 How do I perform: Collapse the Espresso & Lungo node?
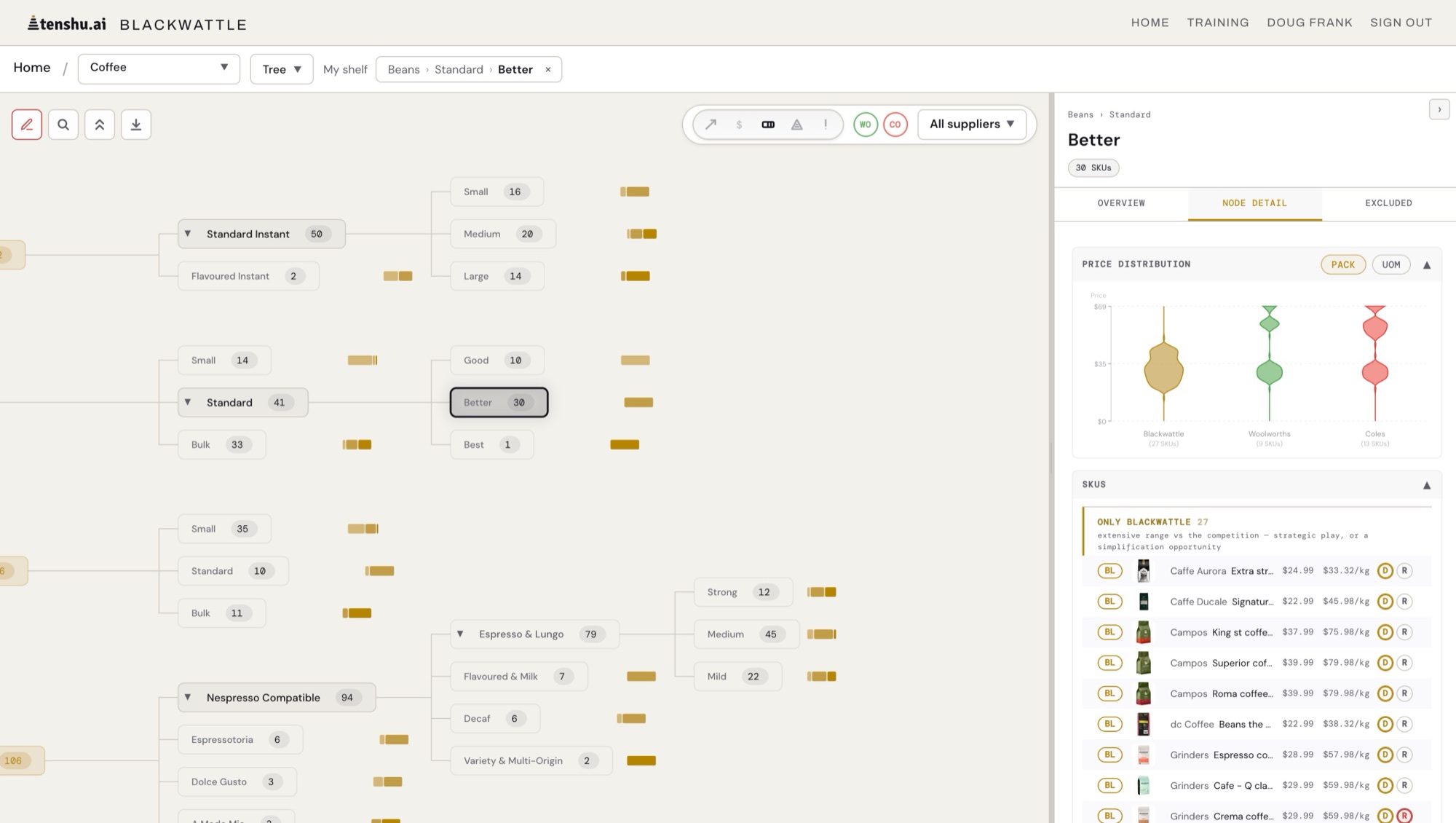[460, 634]
